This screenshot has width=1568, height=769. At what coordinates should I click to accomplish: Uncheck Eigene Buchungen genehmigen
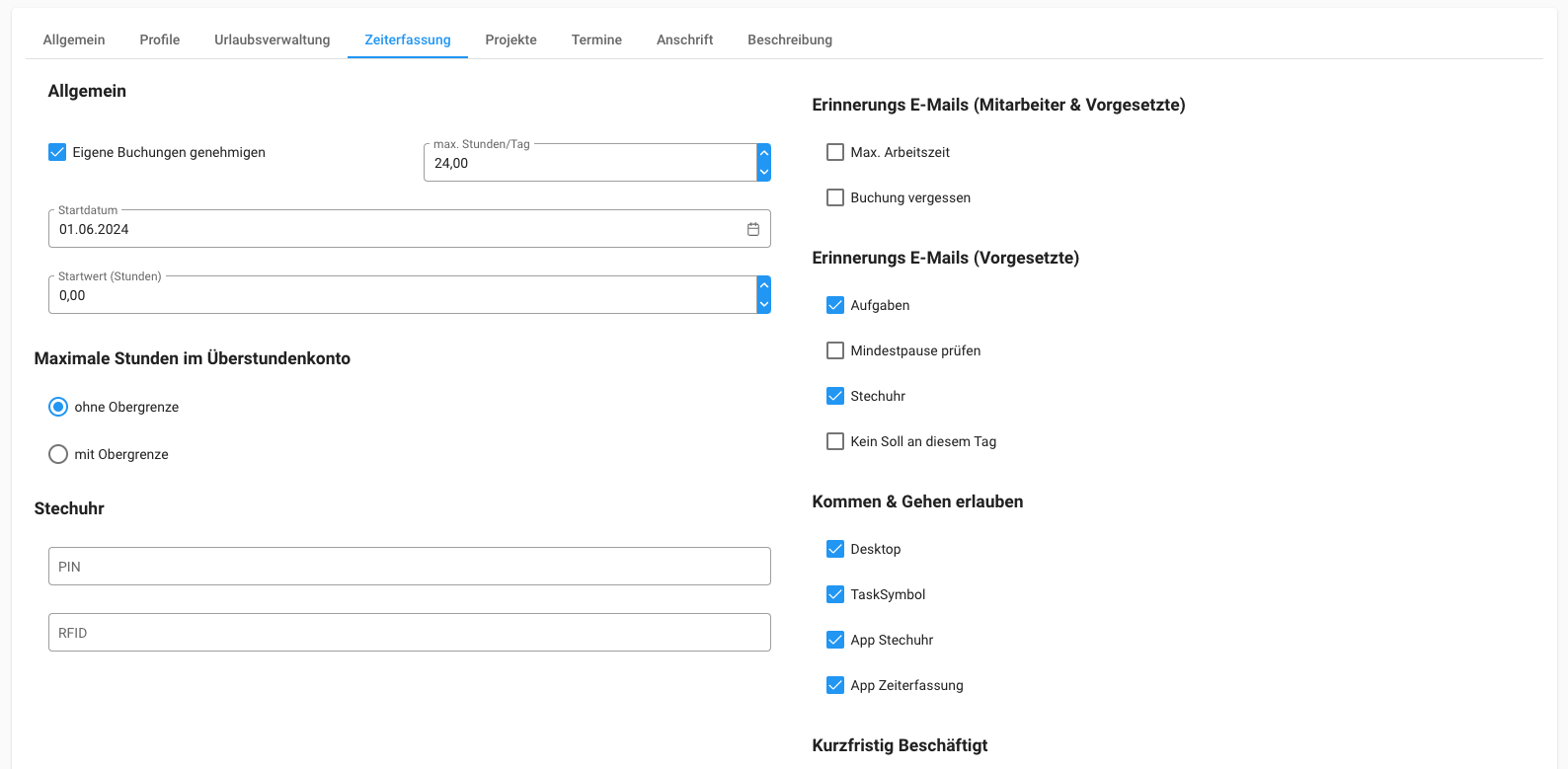pos(57,152)
